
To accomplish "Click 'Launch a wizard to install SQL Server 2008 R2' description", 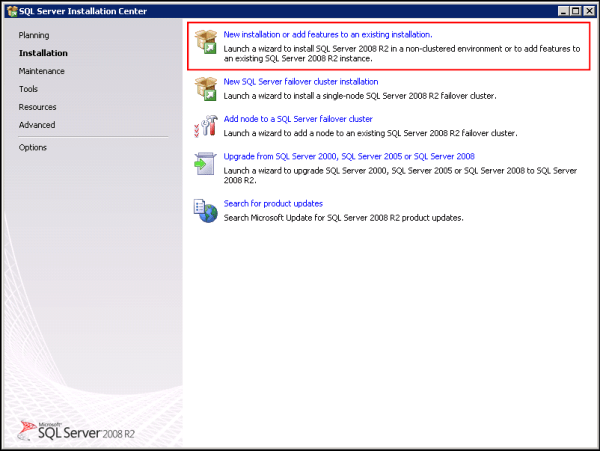I will pyautogui.click(x=402, y=54).
